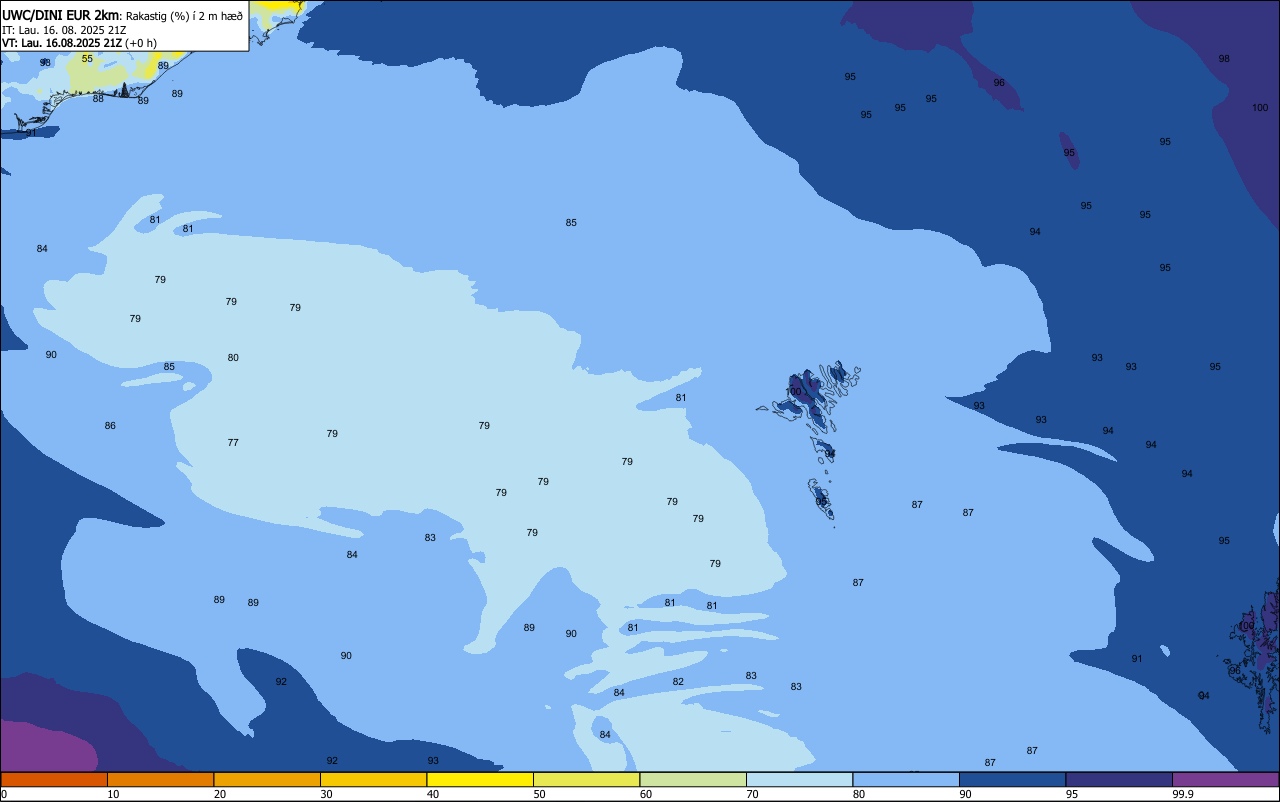
Task: Select the 'VT: Lau. 16.08.2025 21Z (+0 h)' line
Action: (79, 43)
